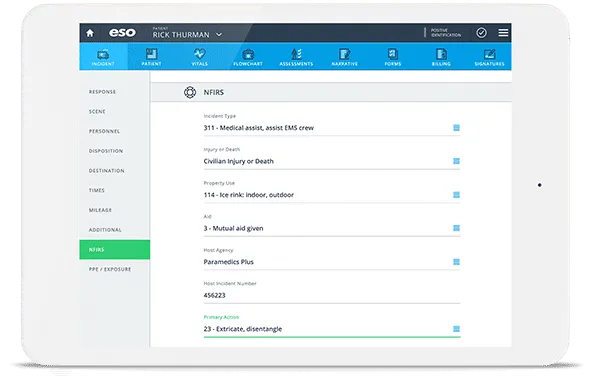
Task: Click the checkmark circle icon
Action: (481, 33)
